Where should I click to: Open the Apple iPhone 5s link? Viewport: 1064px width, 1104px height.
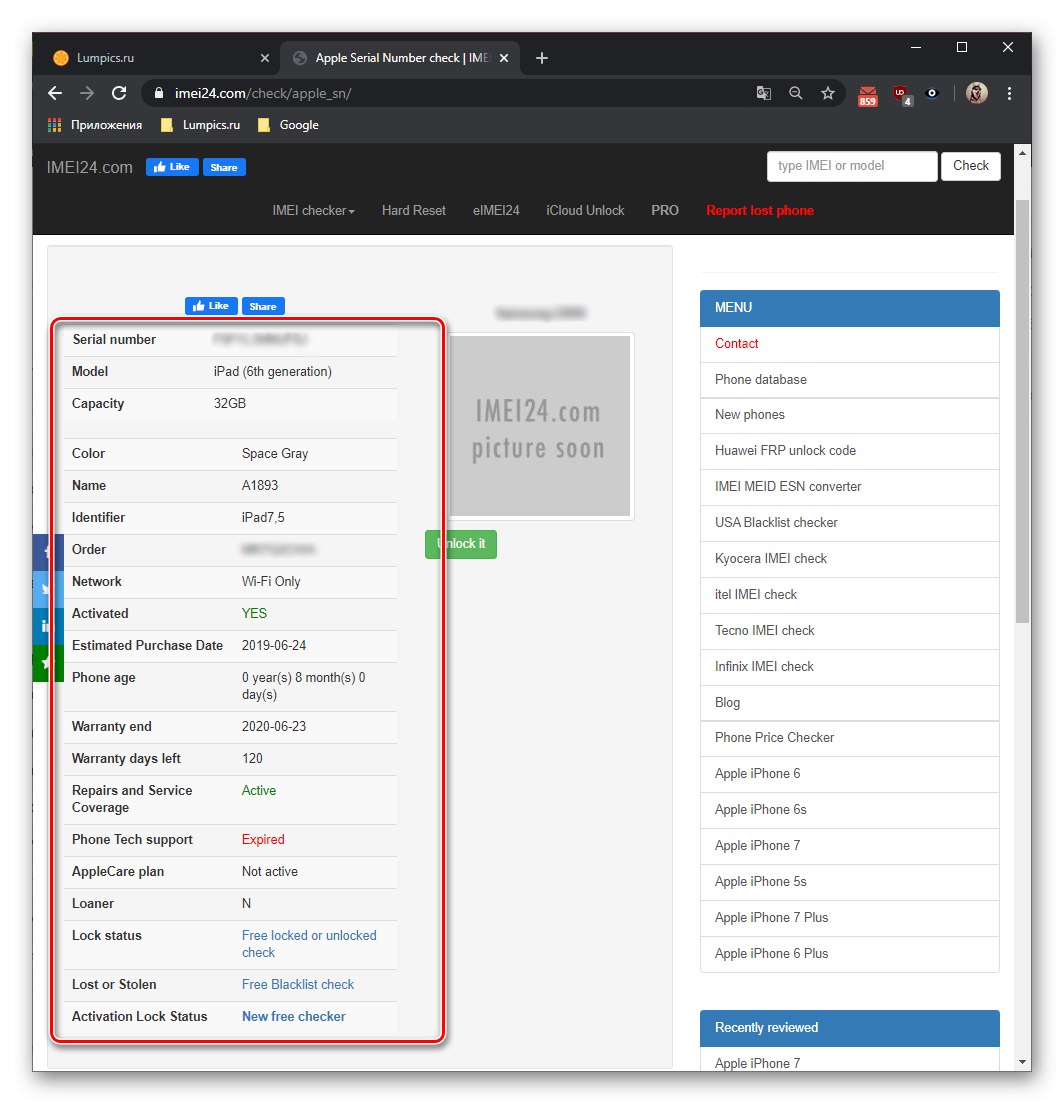pos(849,882)
